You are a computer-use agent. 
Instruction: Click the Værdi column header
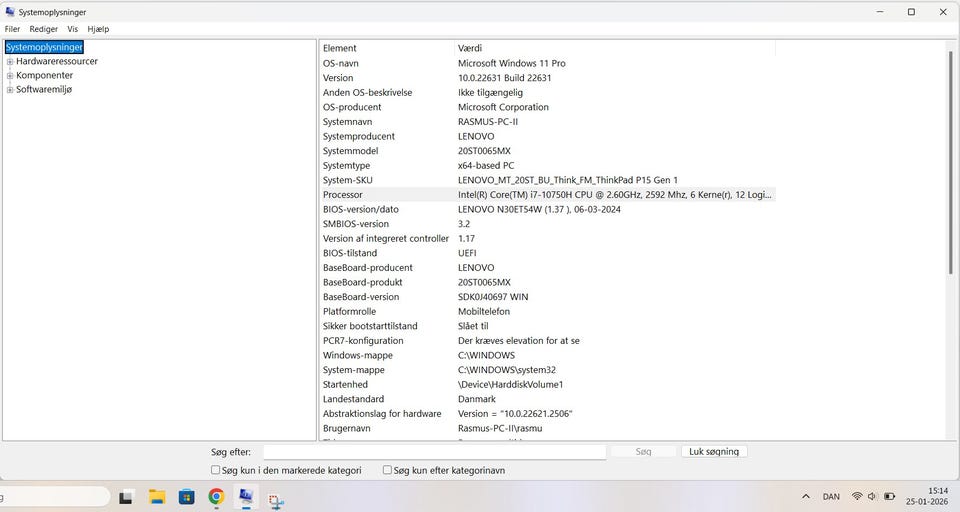(x=615, y=48)
